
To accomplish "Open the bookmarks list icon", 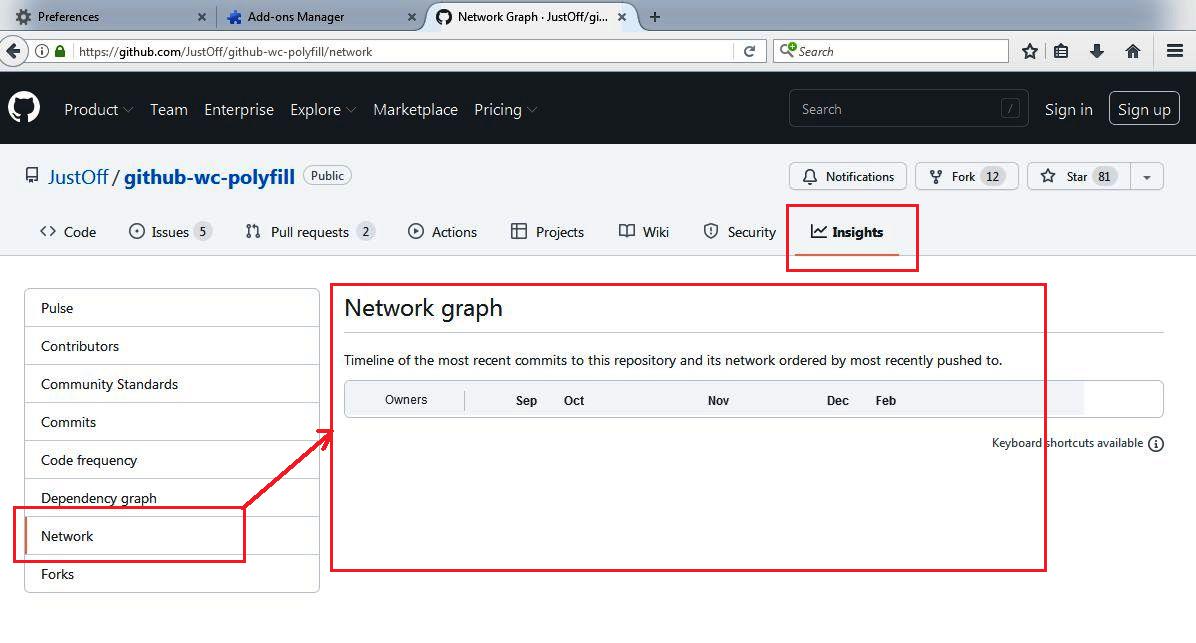I will point(1061,51).
